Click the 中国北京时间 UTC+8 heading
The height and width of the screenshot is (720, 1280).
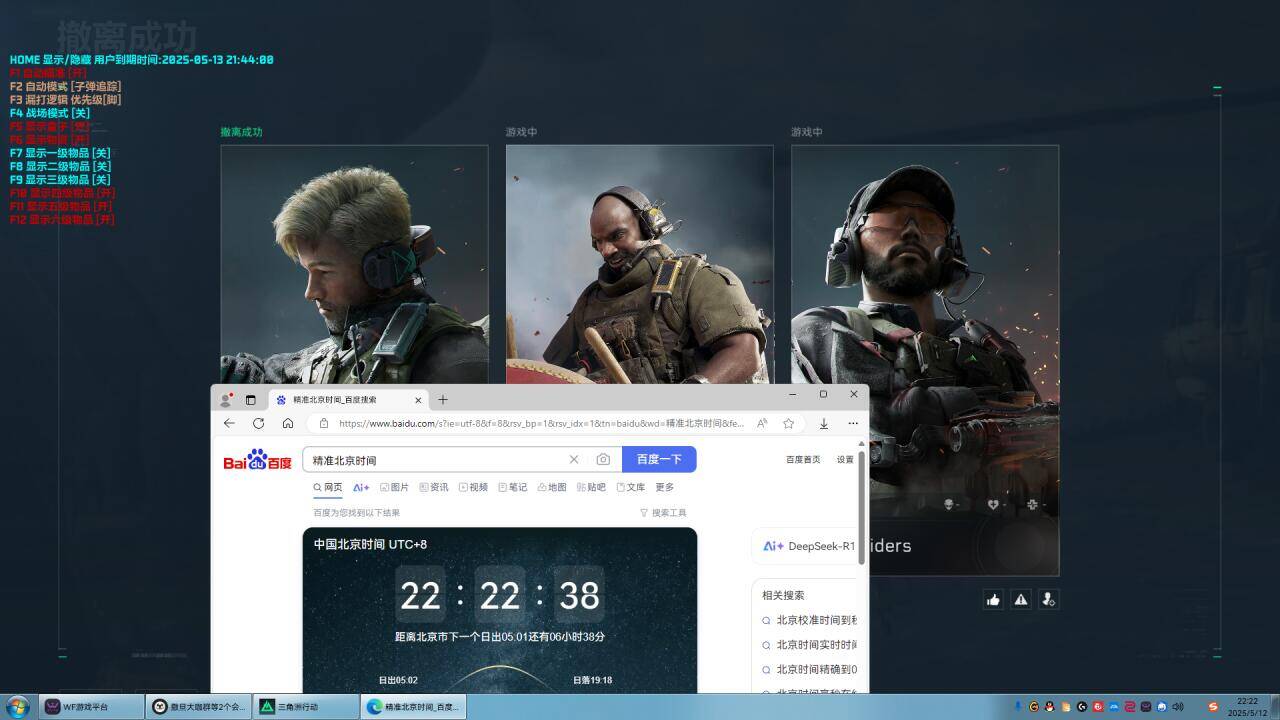point(370,544)
